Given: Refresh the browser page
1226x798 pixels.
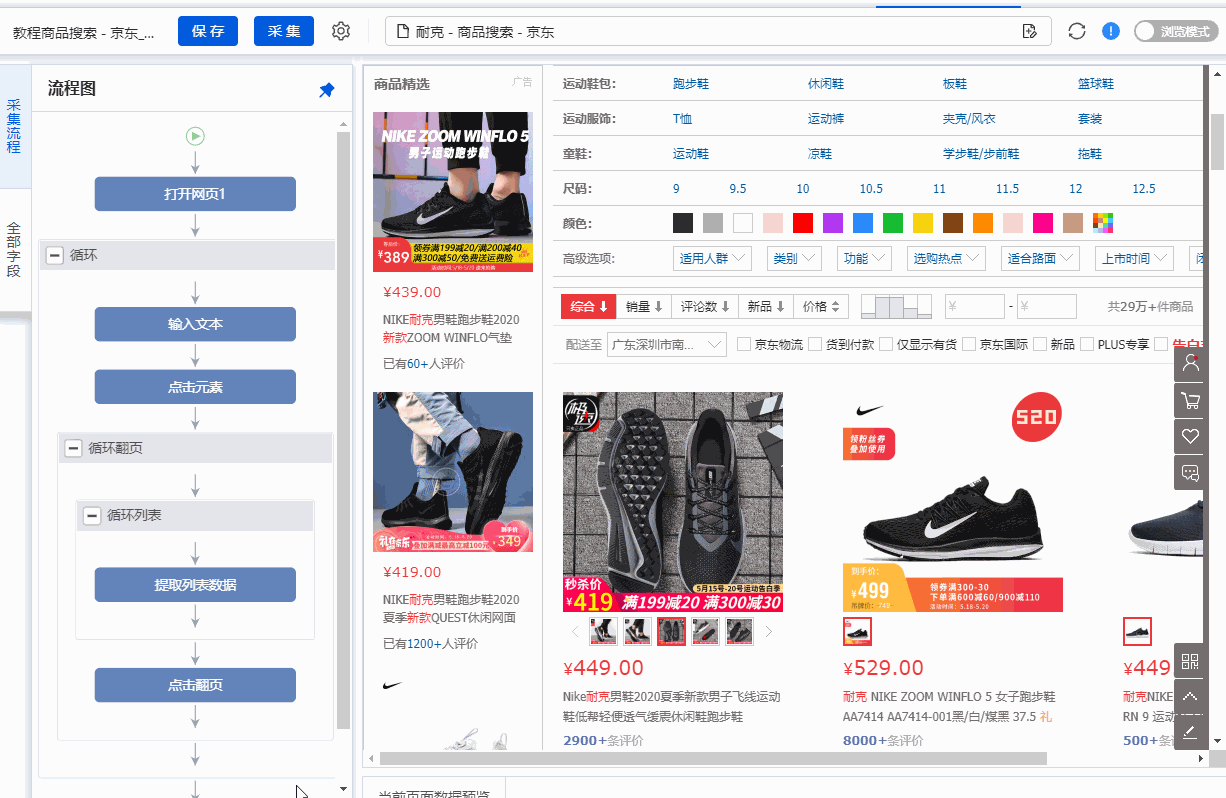Looking at the screenshot, I should pyautogui.click(x=1077, y=31).
